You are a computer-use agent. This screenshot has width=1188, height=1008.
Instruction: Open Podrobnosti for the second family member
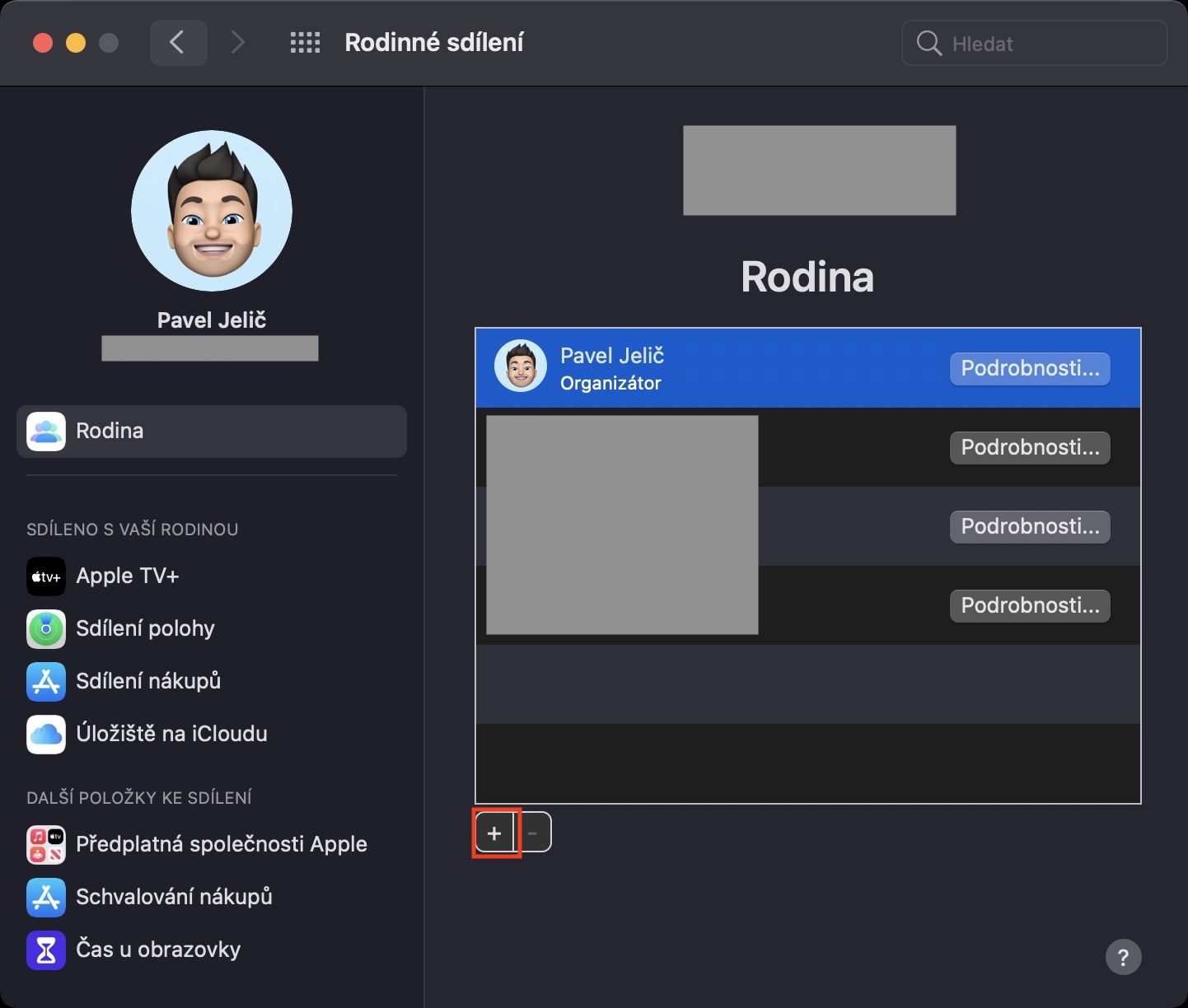[1030, 448]
